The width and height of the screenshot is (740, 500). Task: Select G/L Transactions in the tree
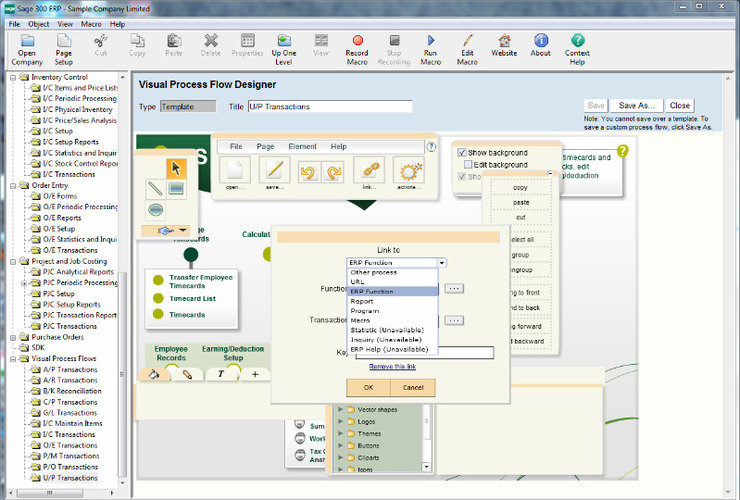point(70,413)
